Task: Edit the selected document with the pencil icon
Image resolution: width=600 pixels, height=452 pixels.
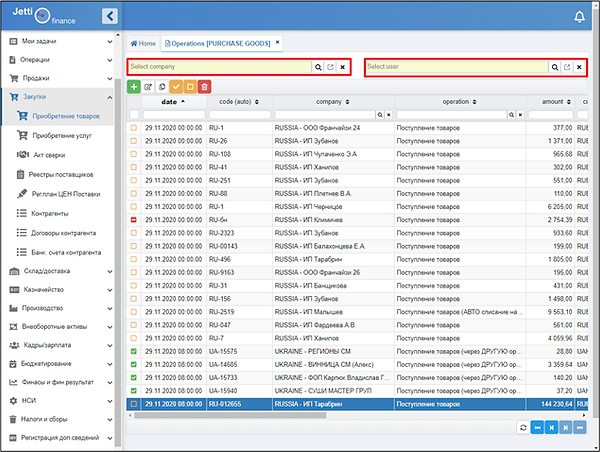Action: [x=148, y=87]
